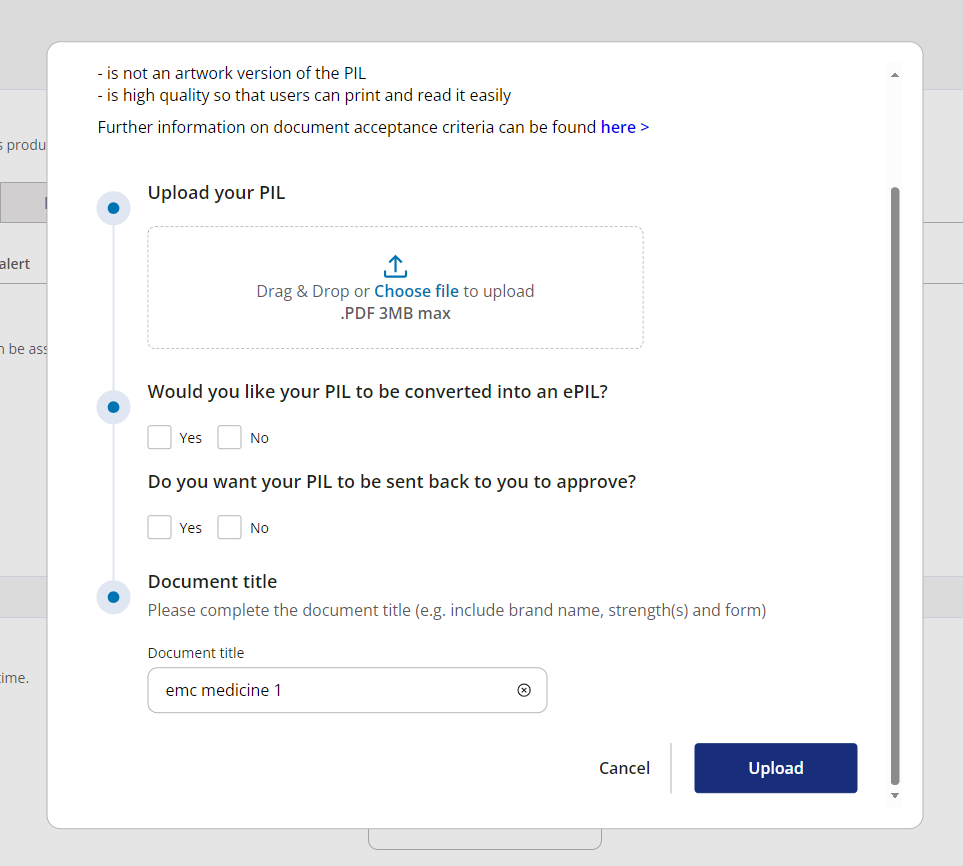Click the upload arrow icon in the drop zone

coord(395,266)
